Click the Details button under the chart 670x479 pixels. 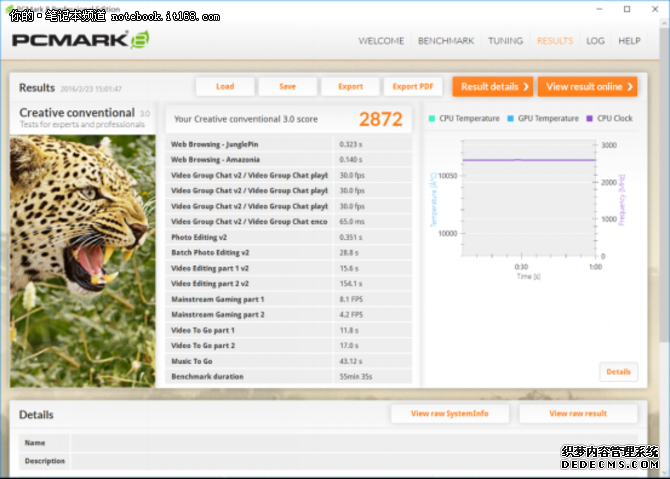click(618, 372)
